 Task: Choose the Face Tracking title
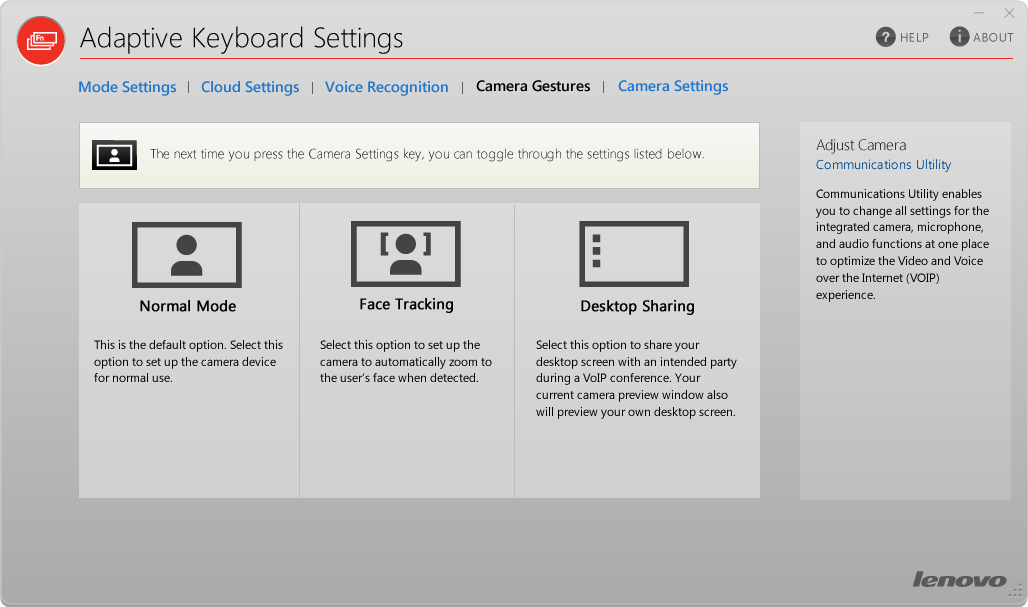406,305
